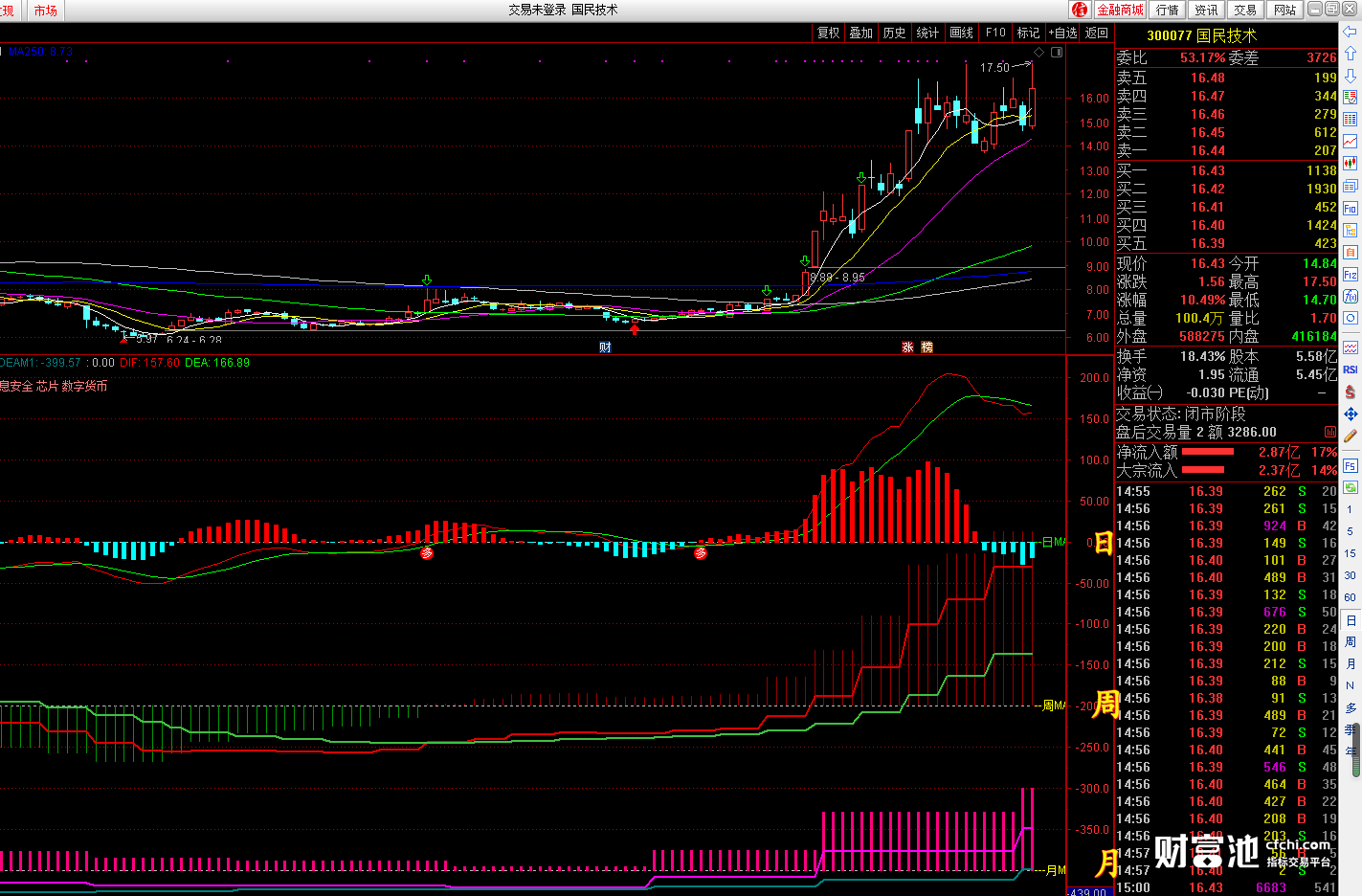The image size is (1362, 896).
Task: Click the diamond icon above chart
Action: pos(1039,52)
